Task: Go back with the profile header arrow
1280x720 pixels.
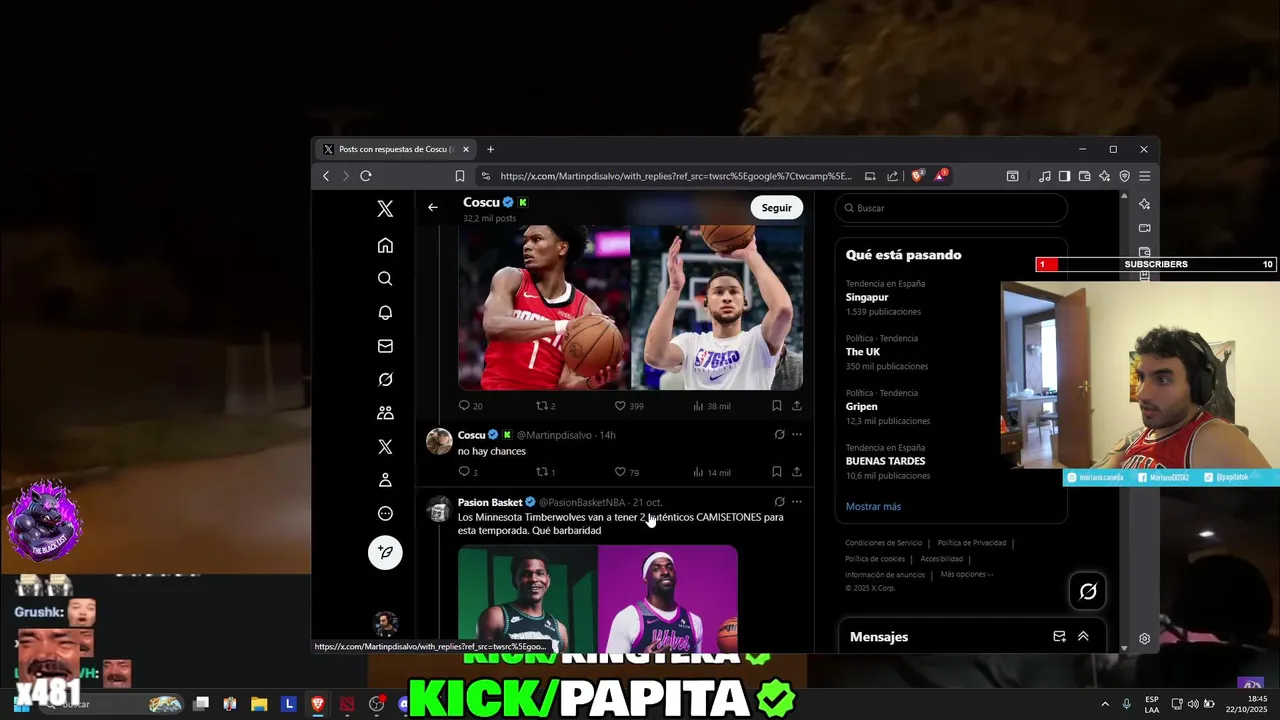Action: pyautogui.click(x=433, y=207)
